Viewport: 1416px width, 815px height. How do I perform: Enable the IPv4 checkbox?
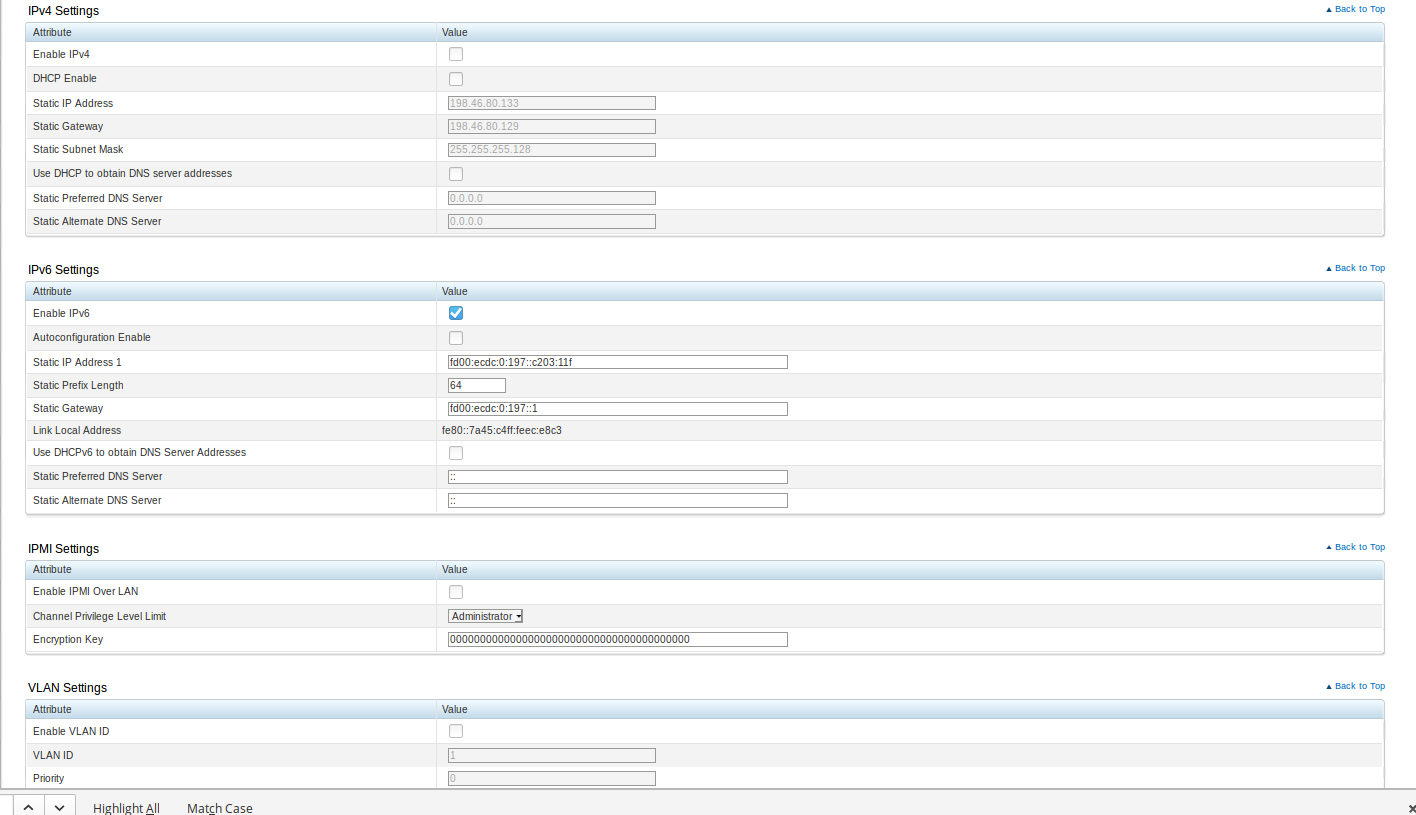[456, 54]
